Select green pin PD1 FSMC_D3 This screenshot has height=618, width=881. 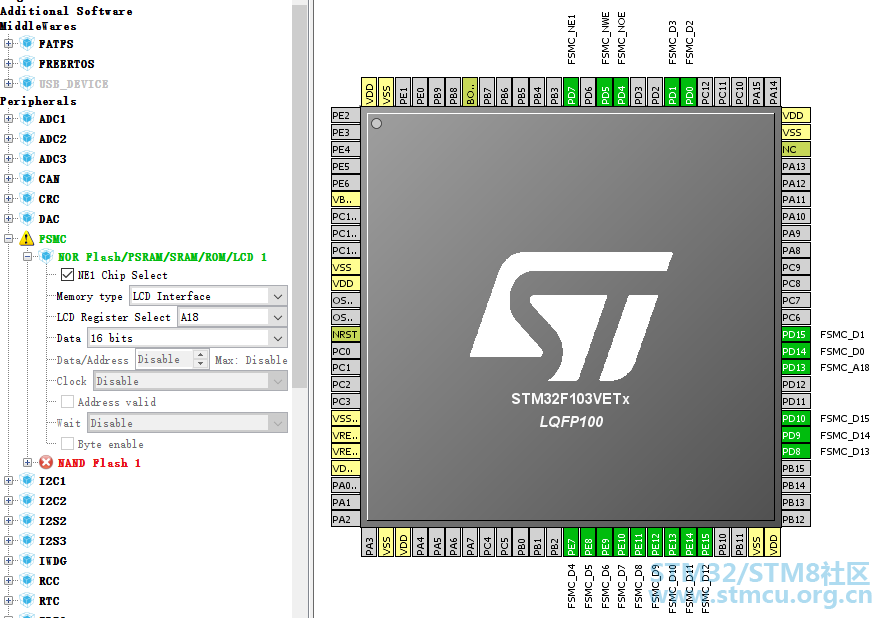point(672,92)
